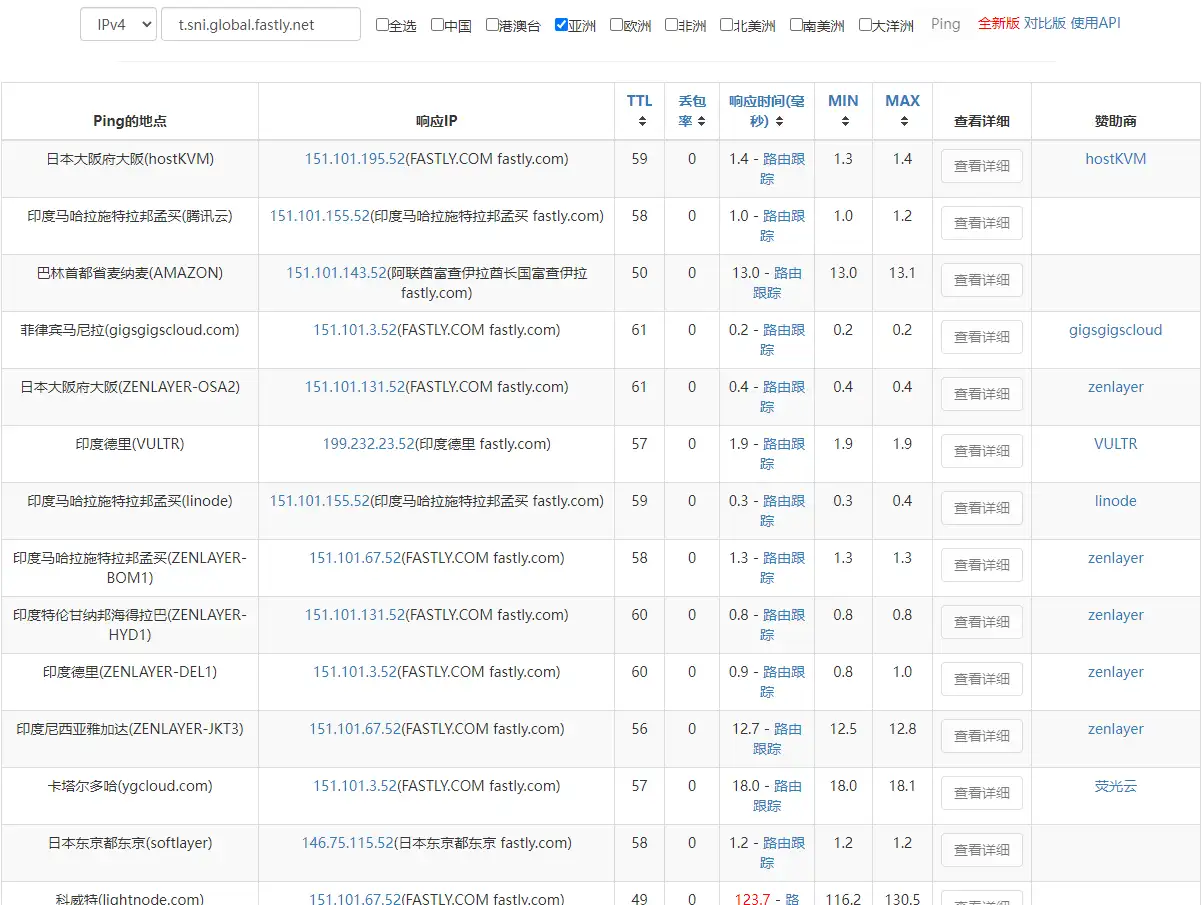Click 查看详细 for 印度马哈拉施特拉邦孟买(腾讯云)
1203x905 pixels.
pyautogui.click(x=981, y=223)
